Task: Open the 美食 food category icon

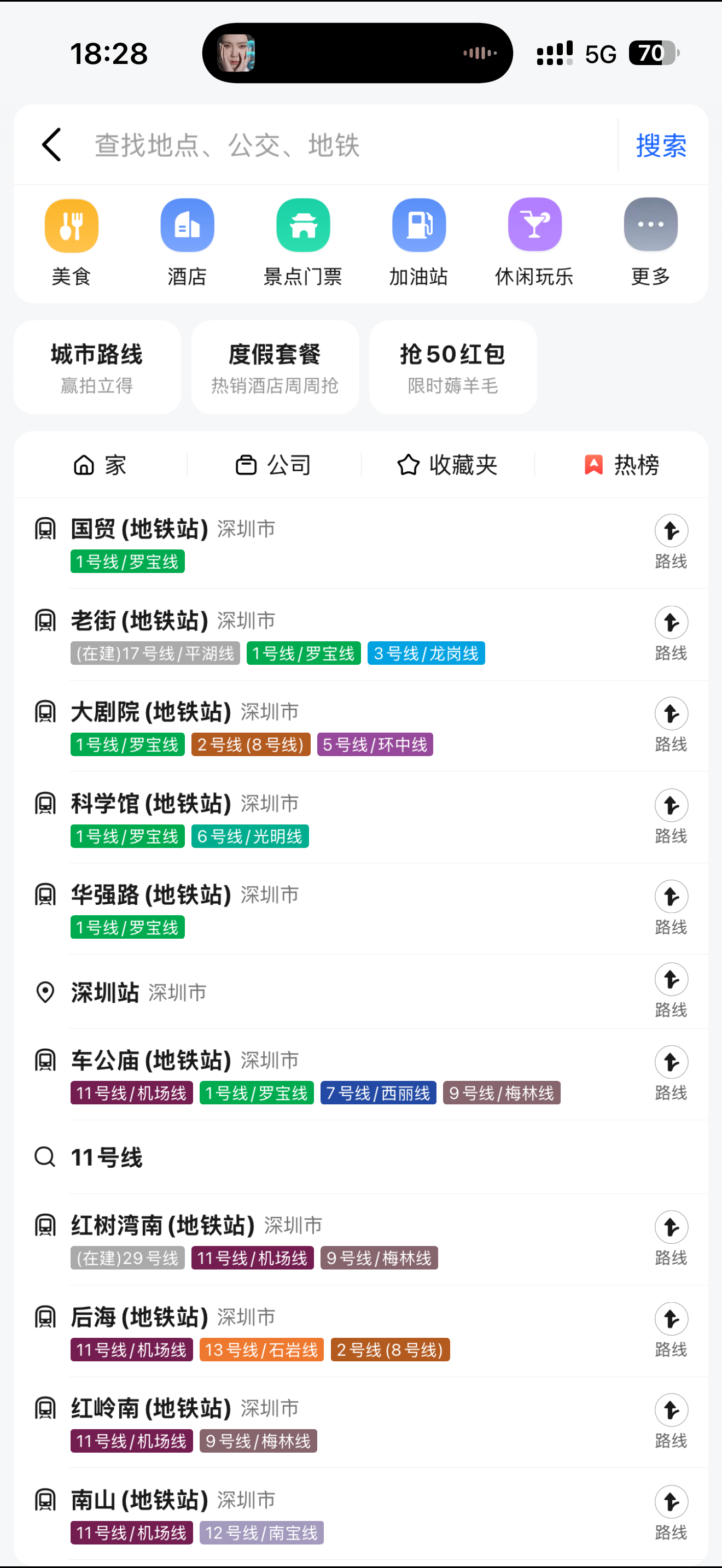Action: 71,226
